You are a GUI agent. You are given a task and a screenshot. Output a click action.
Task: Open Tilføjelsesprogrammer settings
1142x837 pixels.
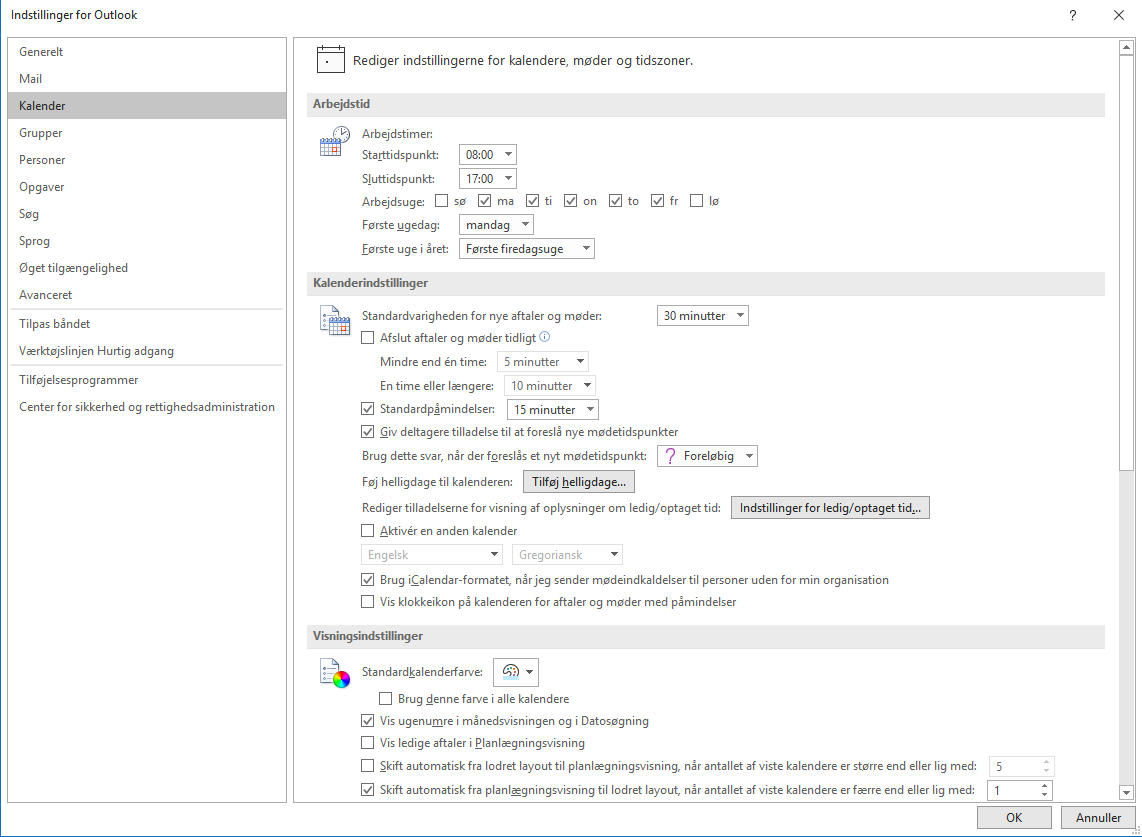(146, 380)
